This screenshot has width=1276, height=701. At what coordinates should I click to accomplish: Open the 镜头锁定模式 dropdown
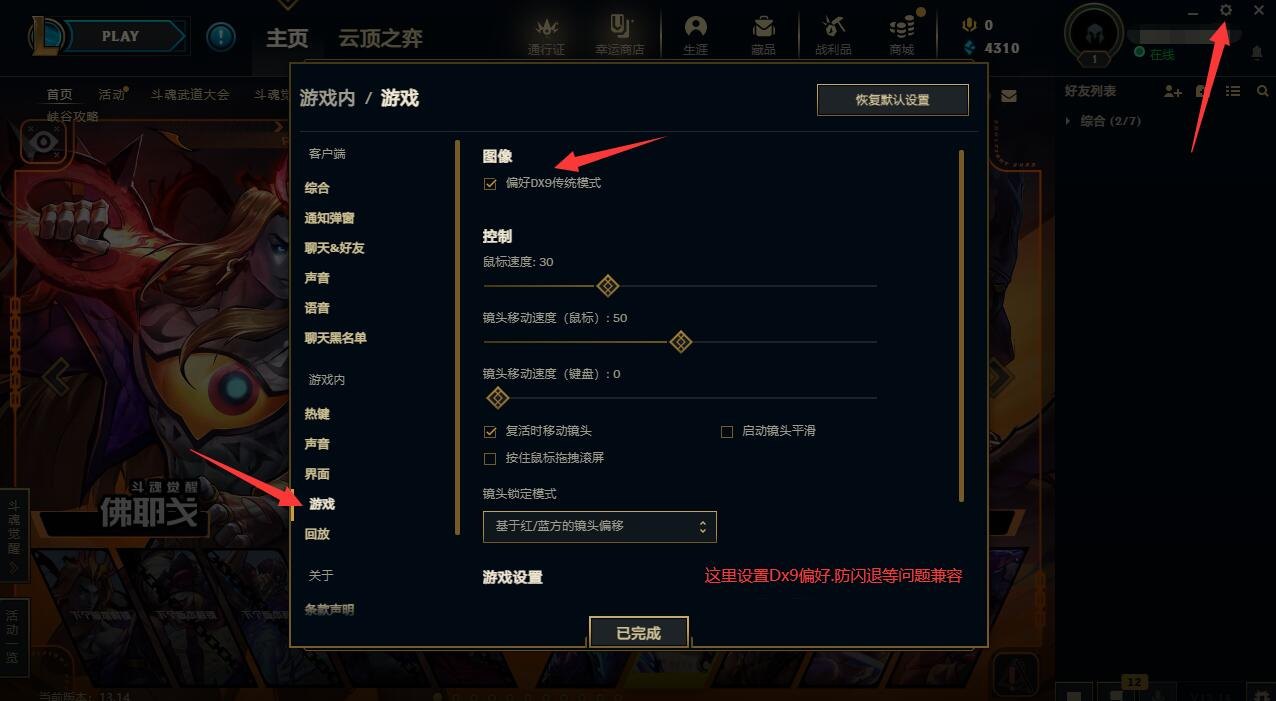pyautogui.click(x=600, y=526)
